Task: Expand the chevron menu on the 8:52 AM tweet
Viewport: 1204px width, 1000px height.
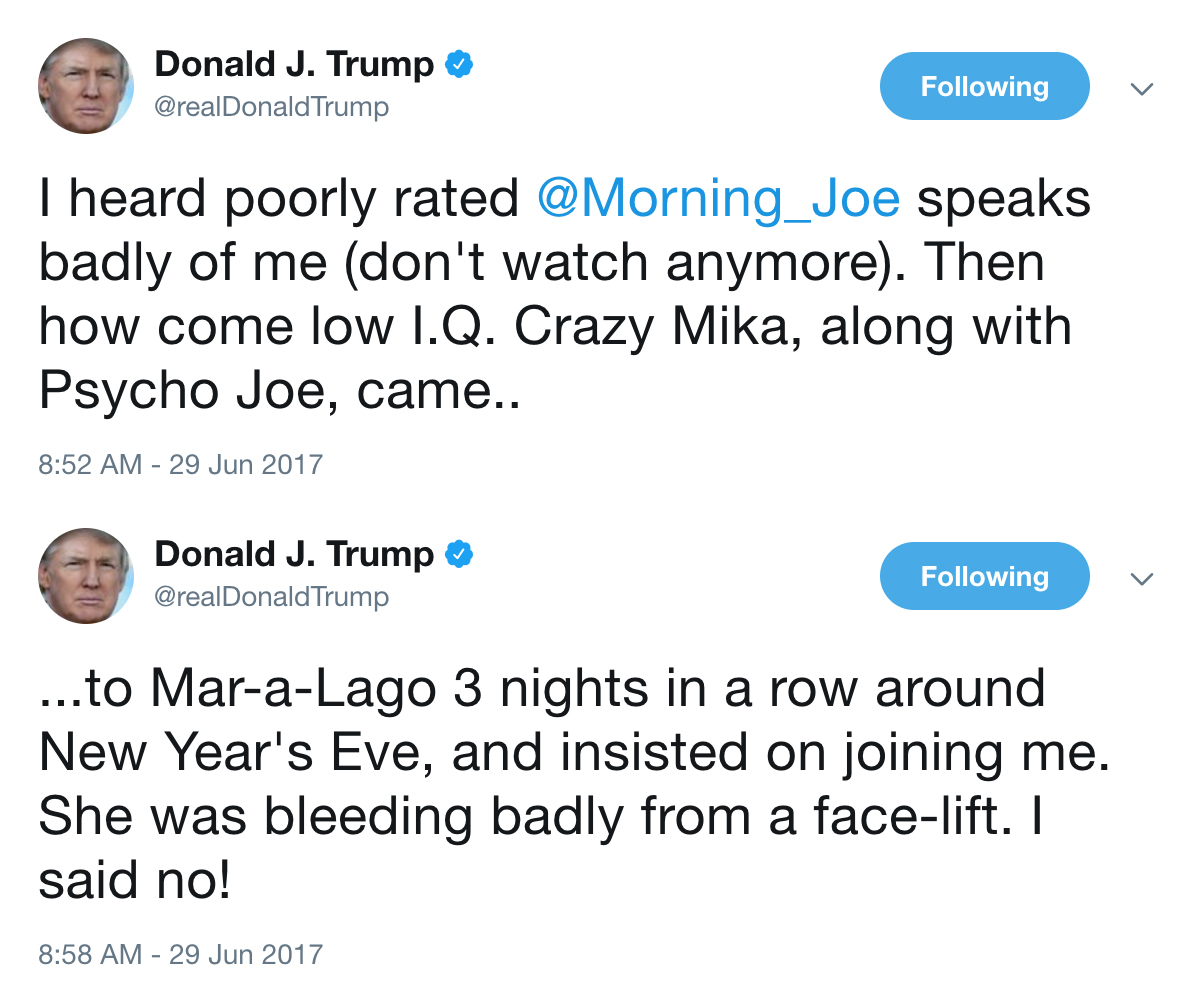Action: (1141, 89)
